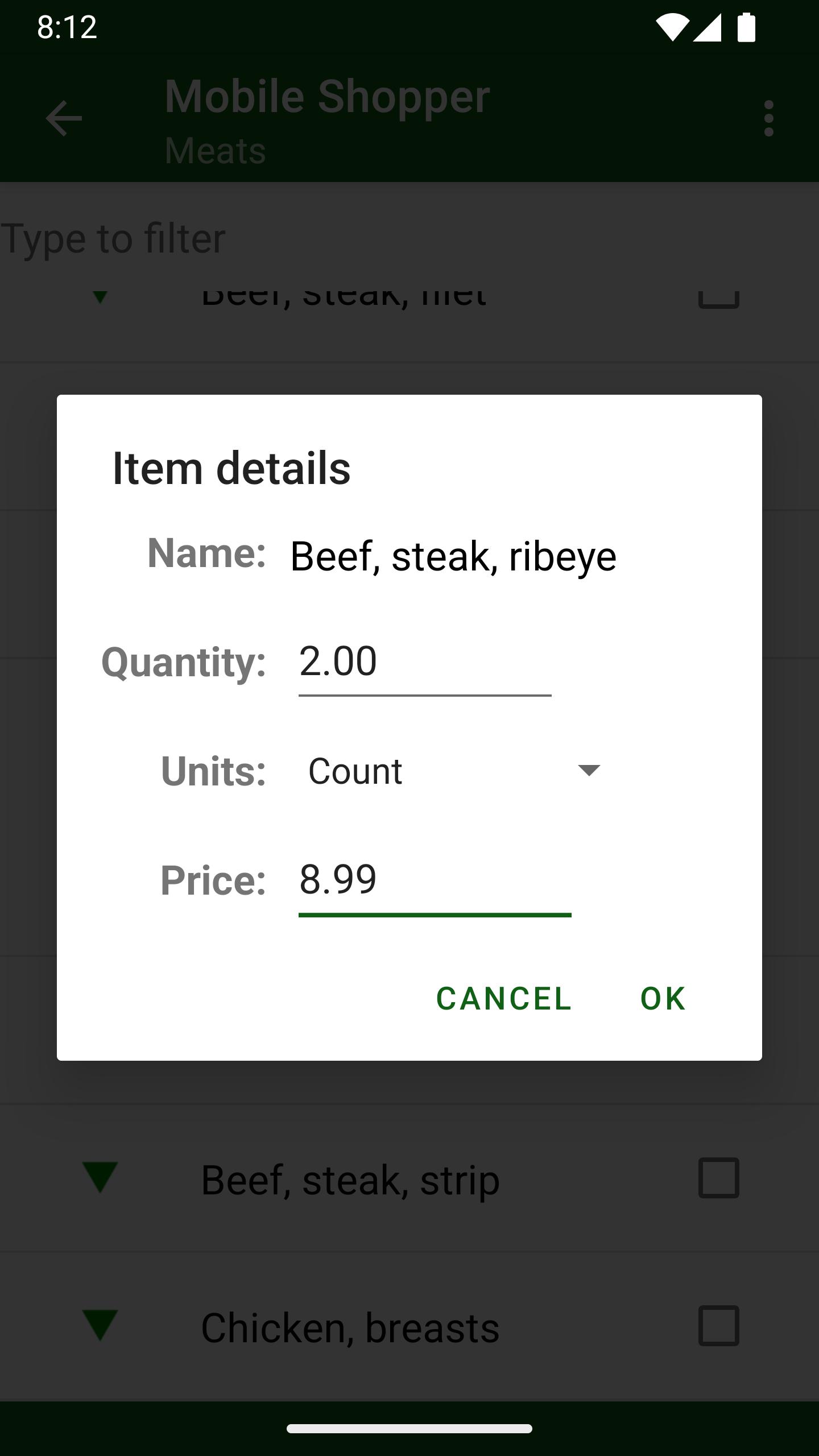Select the Chicken, breasts list row
Image resolution: width=819 pixels, height=1456 pixels.
pyautogui.click(x=398, y=1326)
